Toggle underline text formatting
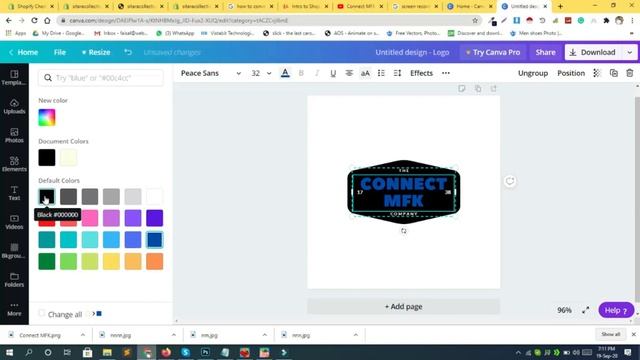Viewport: 640px width, 360px height. coord(333,73)
